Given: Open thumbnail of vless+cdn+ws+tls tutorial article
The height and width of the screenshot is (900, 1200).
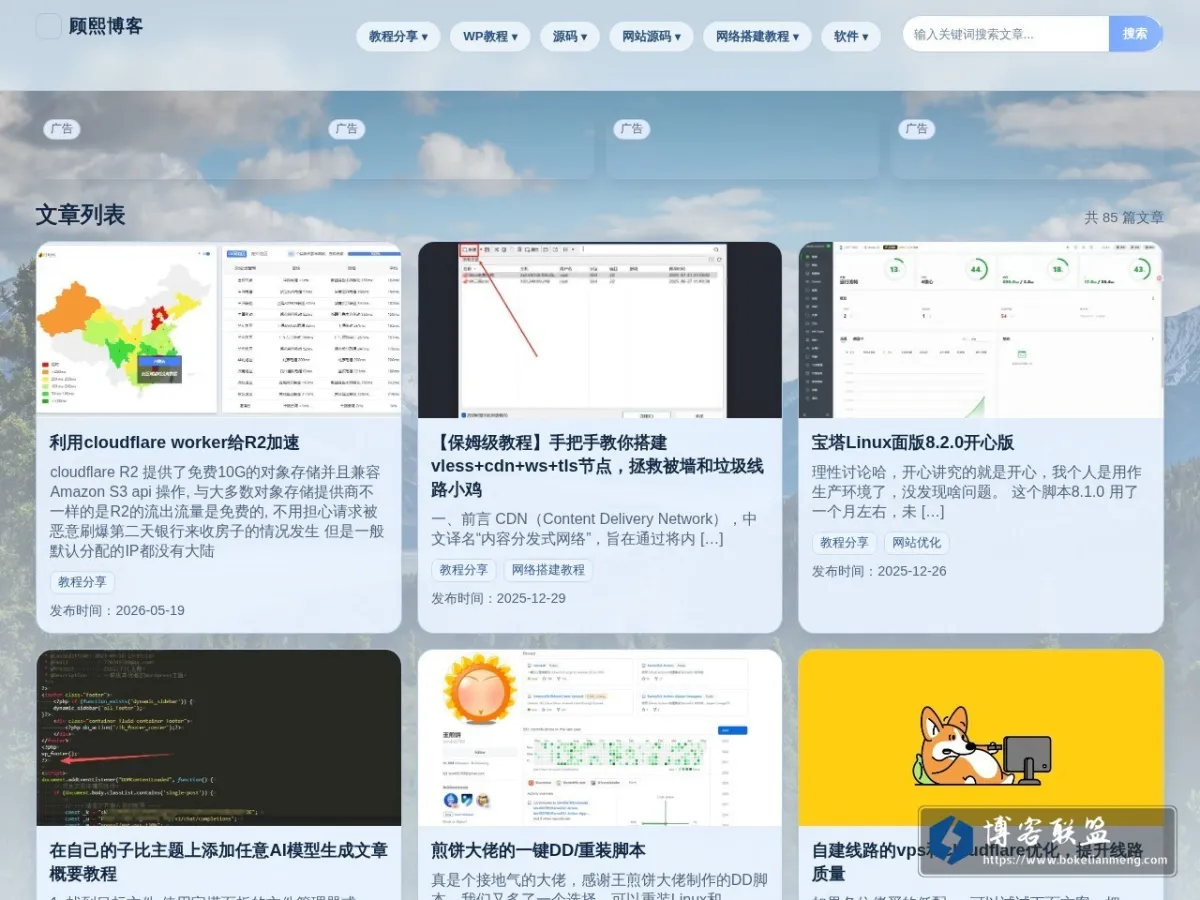Looking at the screenshot, I should pos(600,330).
